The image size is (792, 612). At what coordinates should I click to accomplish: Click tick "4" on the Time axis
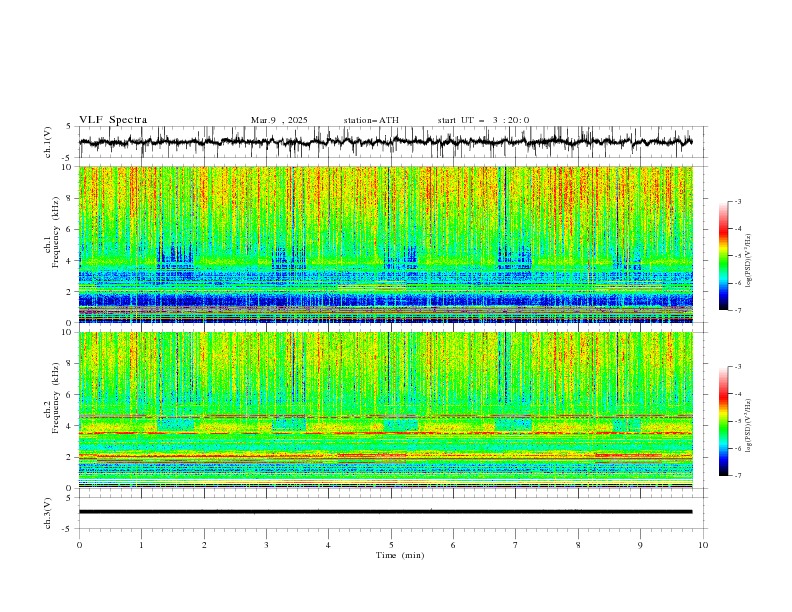328,545
